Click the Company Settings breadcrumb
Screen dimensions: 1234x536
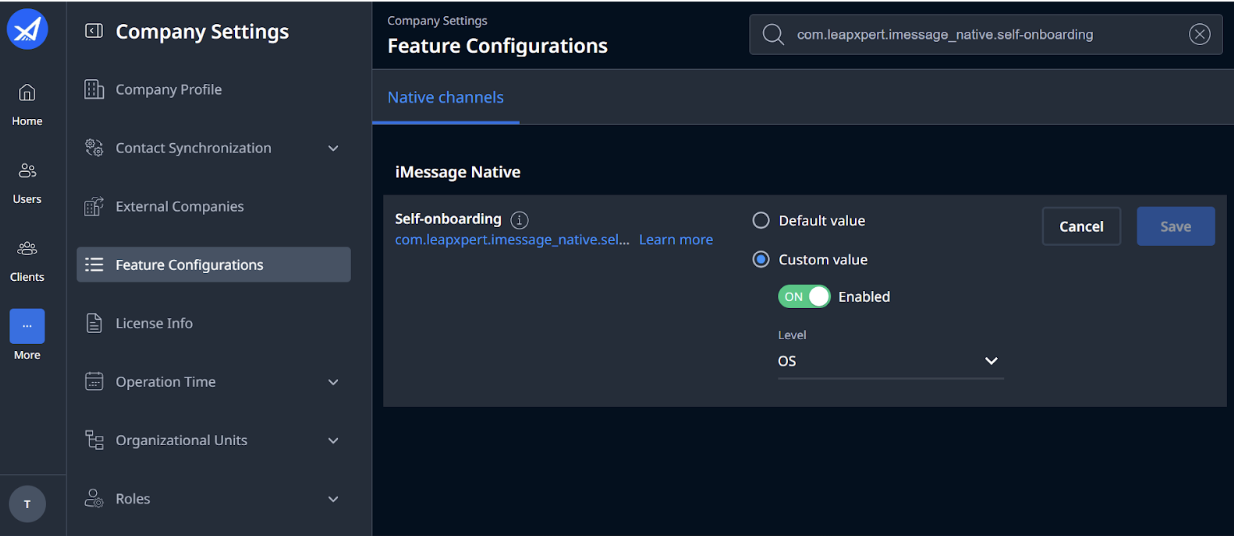click(437, 20)
